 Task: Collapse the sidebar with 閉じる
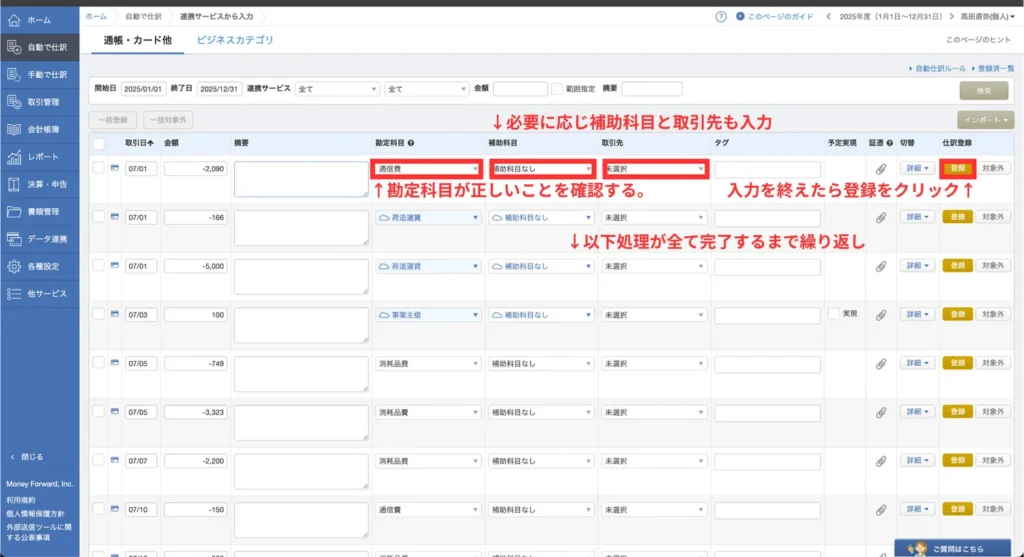tap(27, 456)
